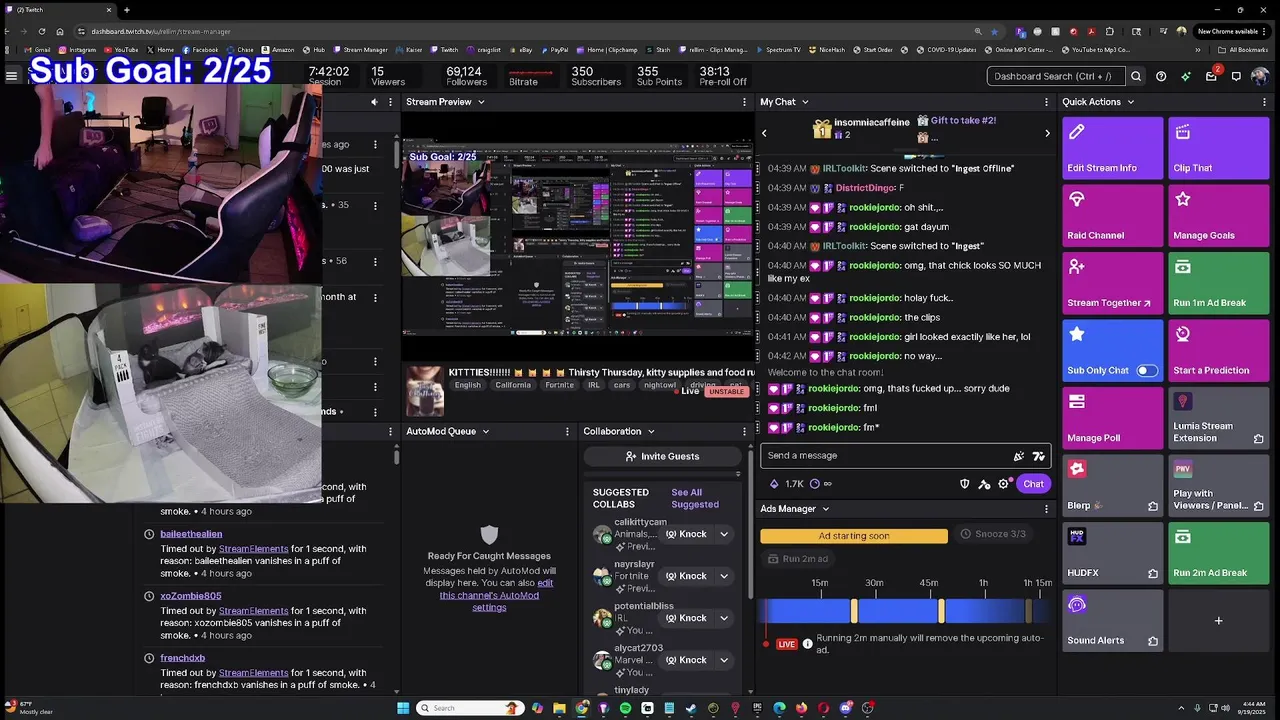
Task: Open the shield mod tools icon in chat
Action: [964, 484]
